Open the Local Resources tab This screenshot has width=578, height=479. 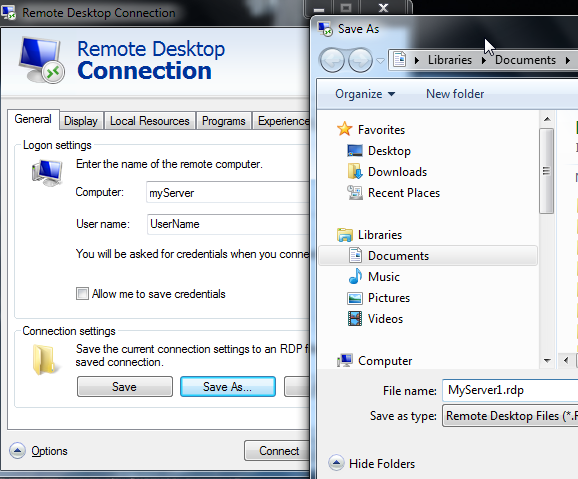click(150, 121)
